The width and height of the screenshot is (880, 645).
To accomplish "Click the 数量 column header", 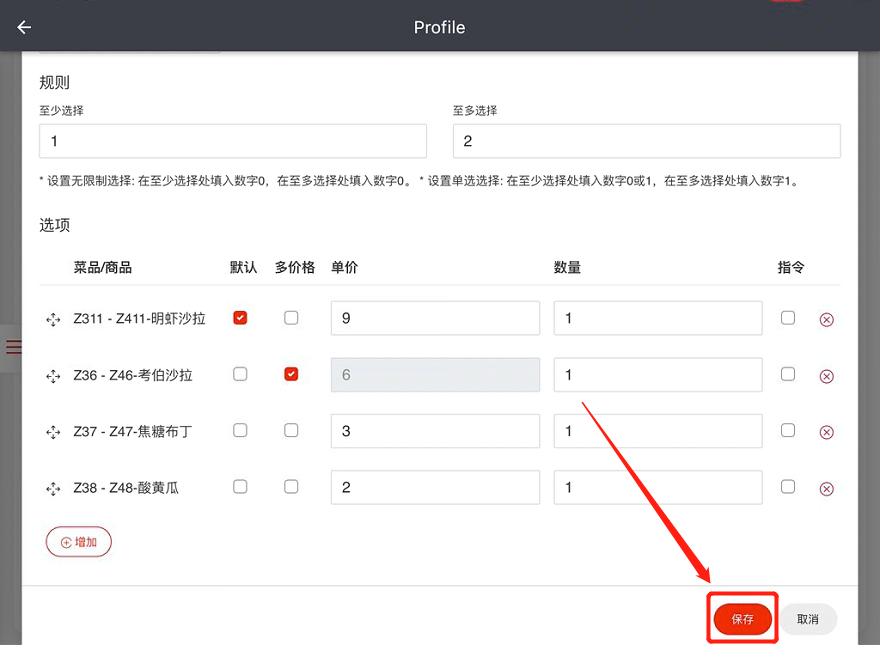I will [567, 268].
